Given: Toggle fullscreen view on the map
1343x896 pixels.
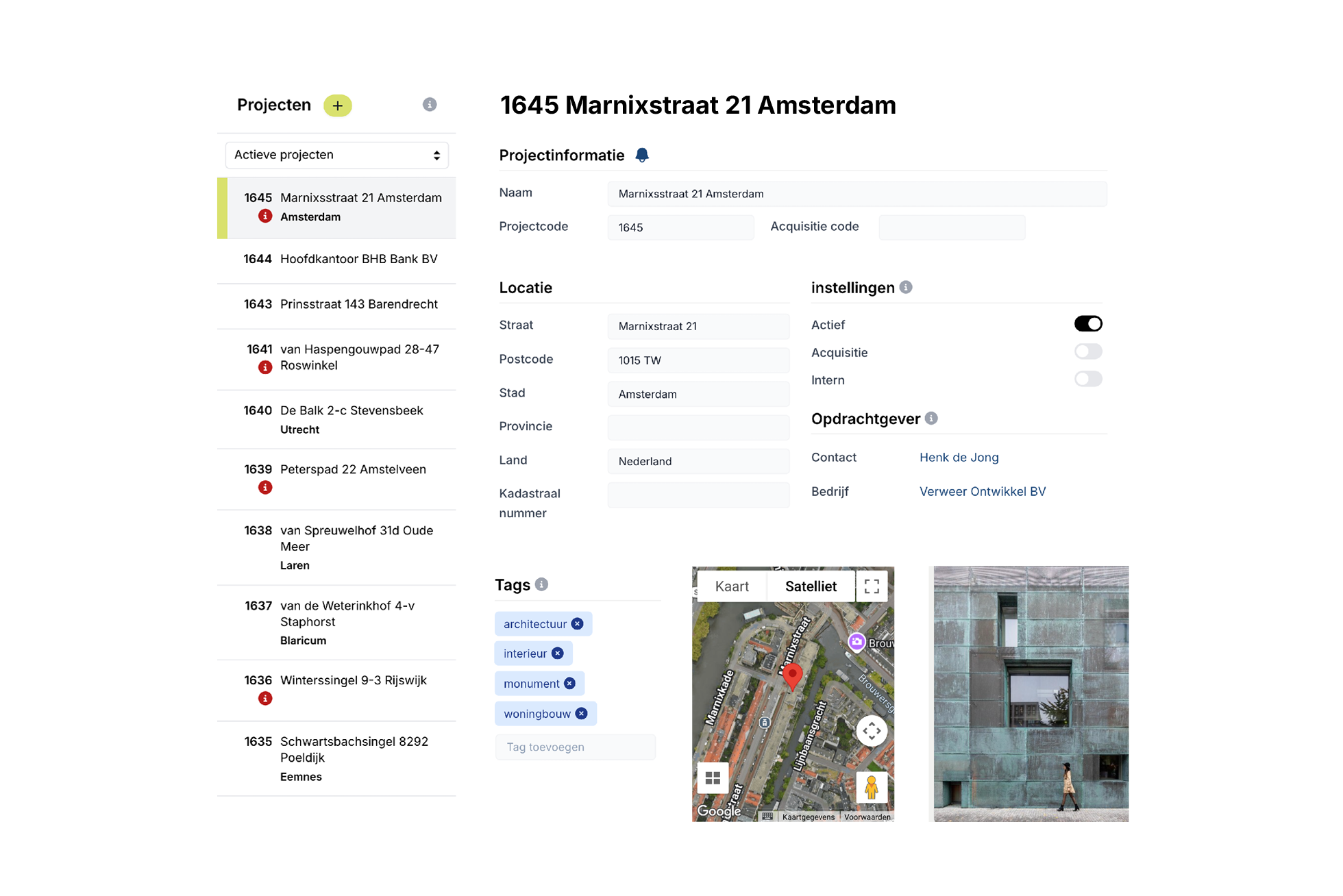Looking at the screenshot, I should [872, 586].
